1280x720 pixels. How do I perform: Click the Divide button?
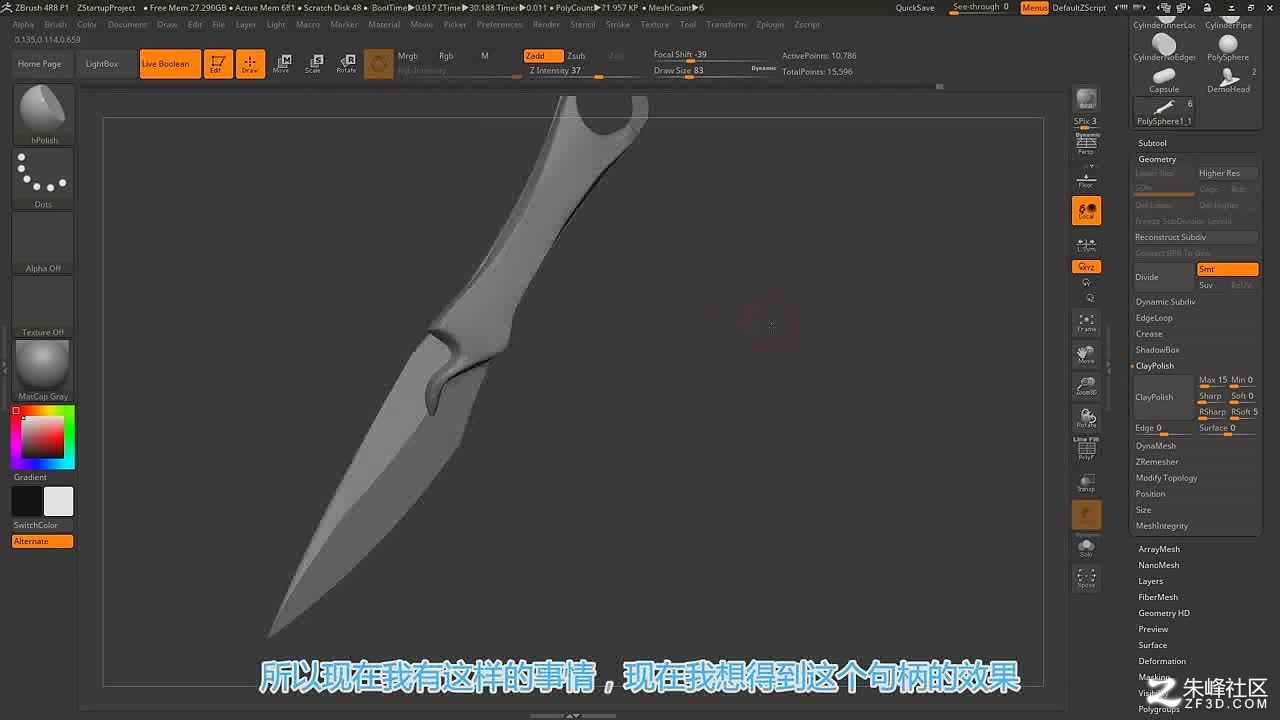click(x=1164, y=277)
